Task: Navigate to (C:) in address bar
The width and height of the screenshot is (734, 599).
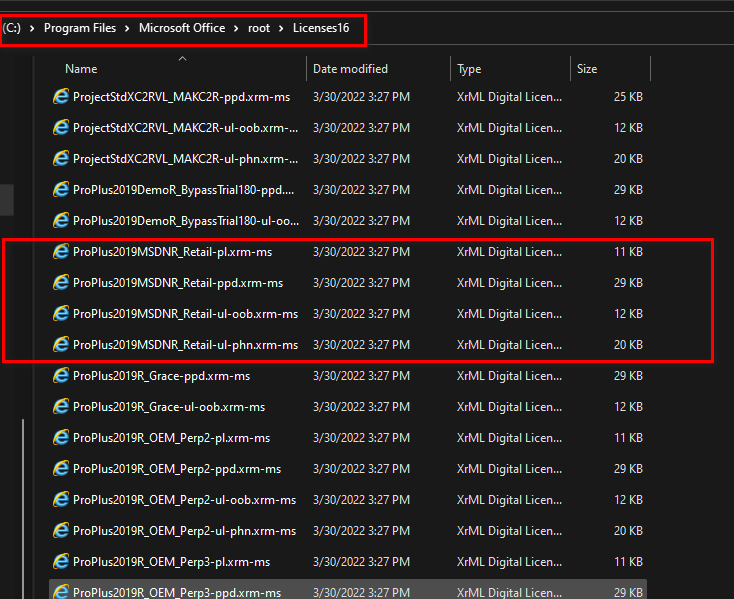Action: [12, 28]
